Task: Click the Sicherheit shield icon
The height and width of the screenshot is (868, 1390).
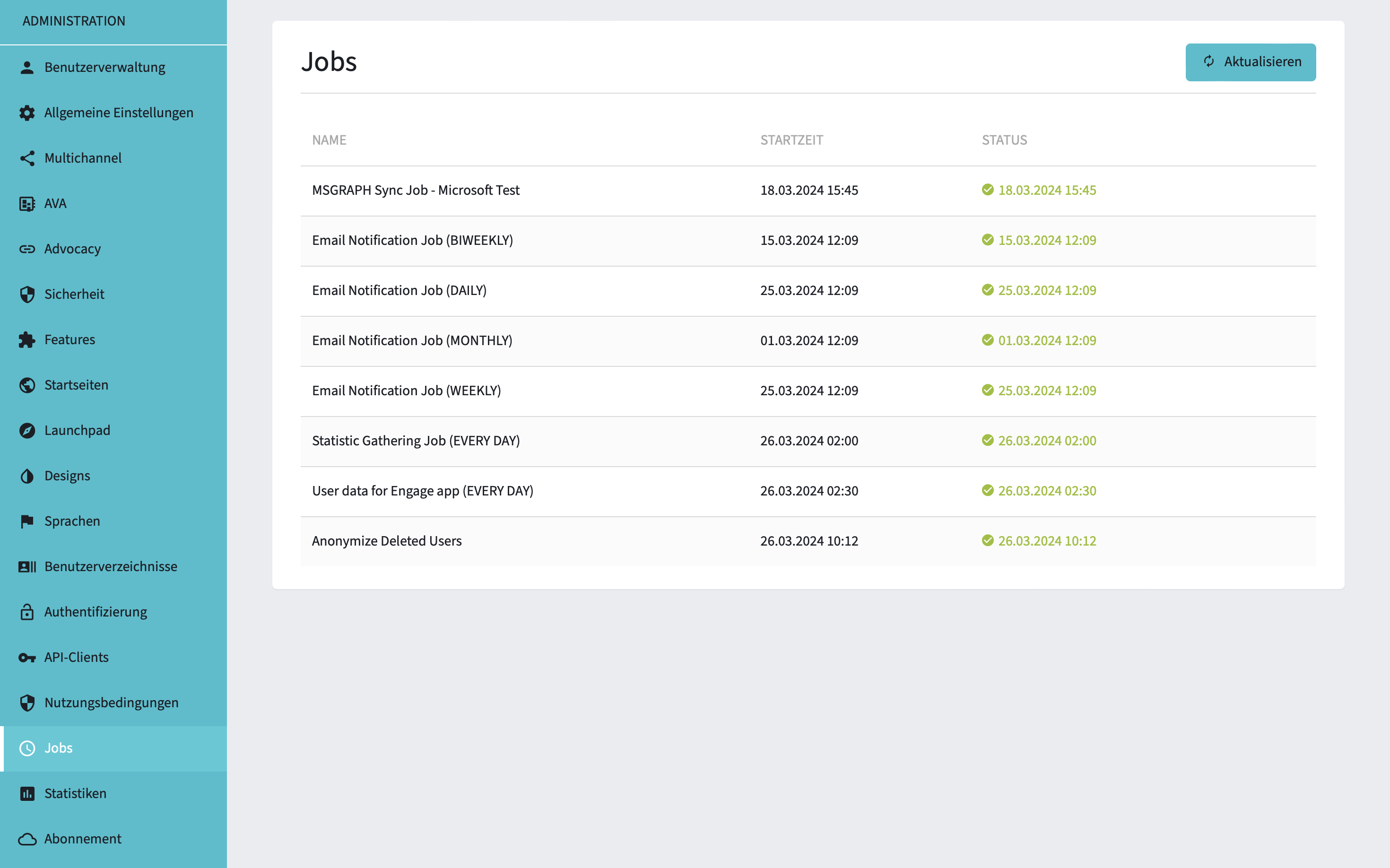Action: coord(27,295)
